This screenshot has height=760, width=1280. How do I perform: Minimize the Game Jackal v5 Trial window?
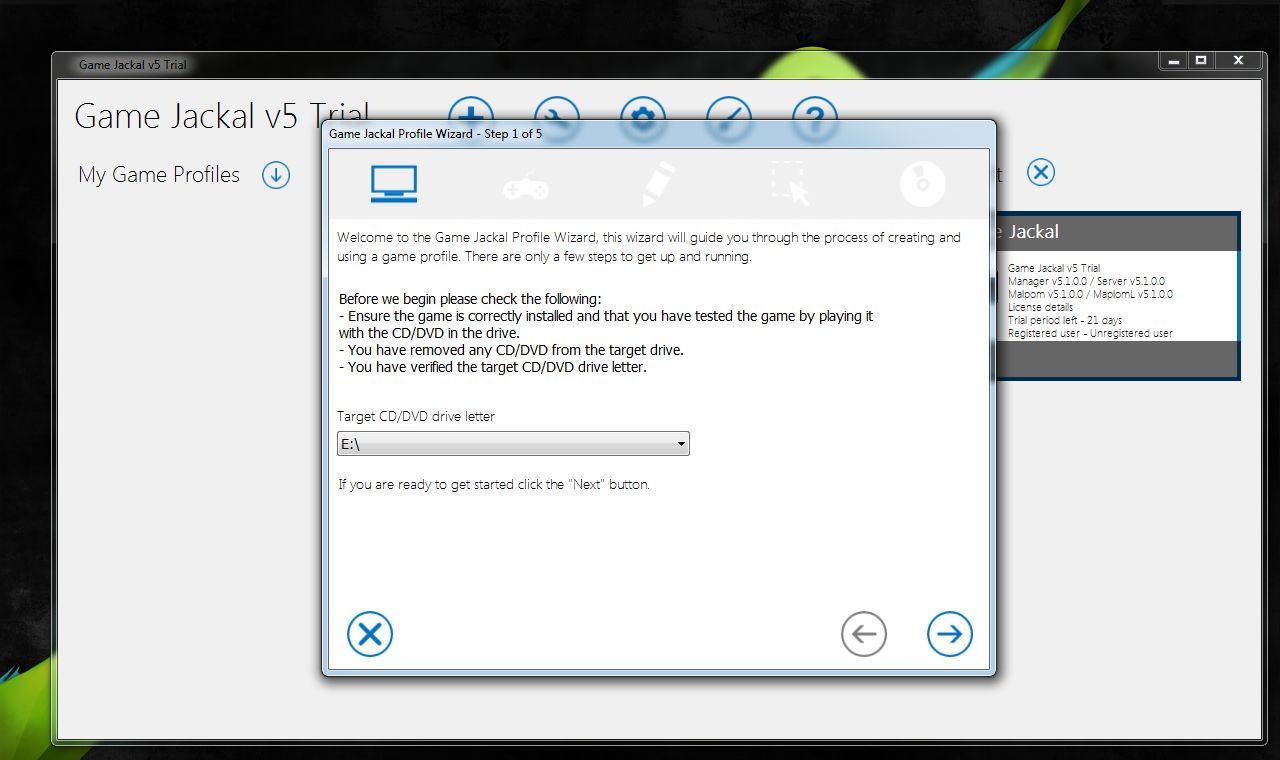pyautogui.click(x=1174, y=61)
